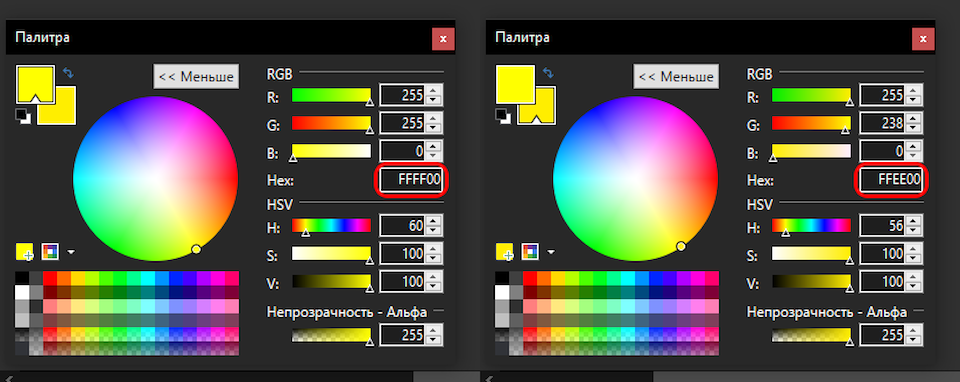960x382 pixels.
Task: Increase R value stepper in left Palette
Action: [x=433, y=91]
